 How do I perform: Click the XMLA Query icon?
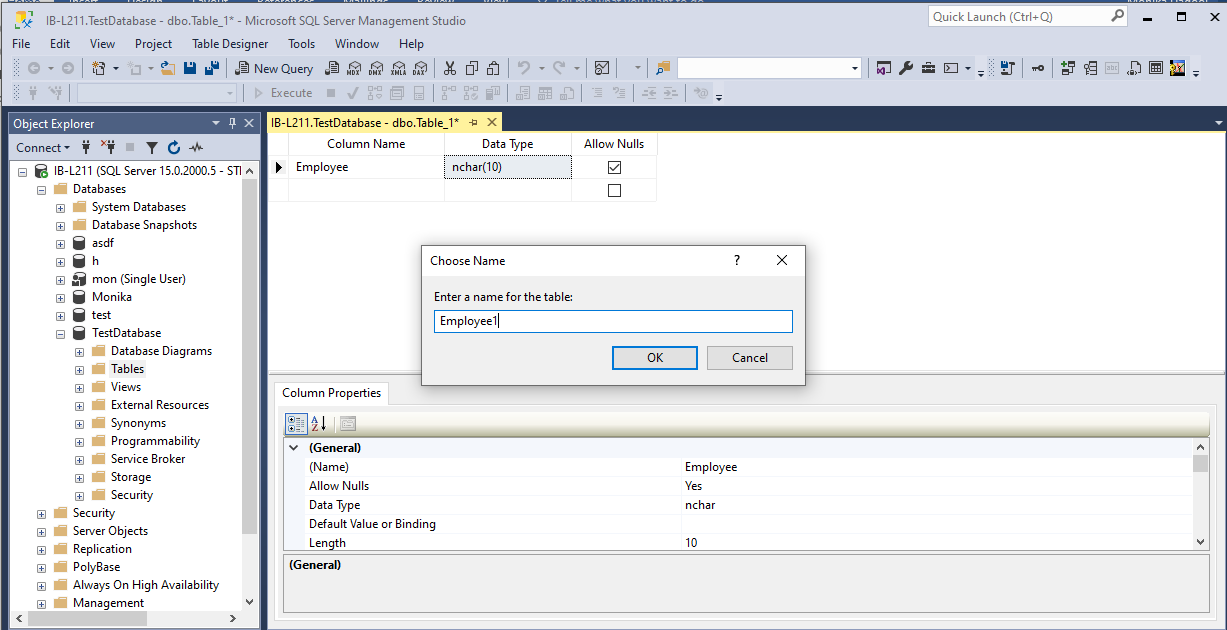point(398,68)
